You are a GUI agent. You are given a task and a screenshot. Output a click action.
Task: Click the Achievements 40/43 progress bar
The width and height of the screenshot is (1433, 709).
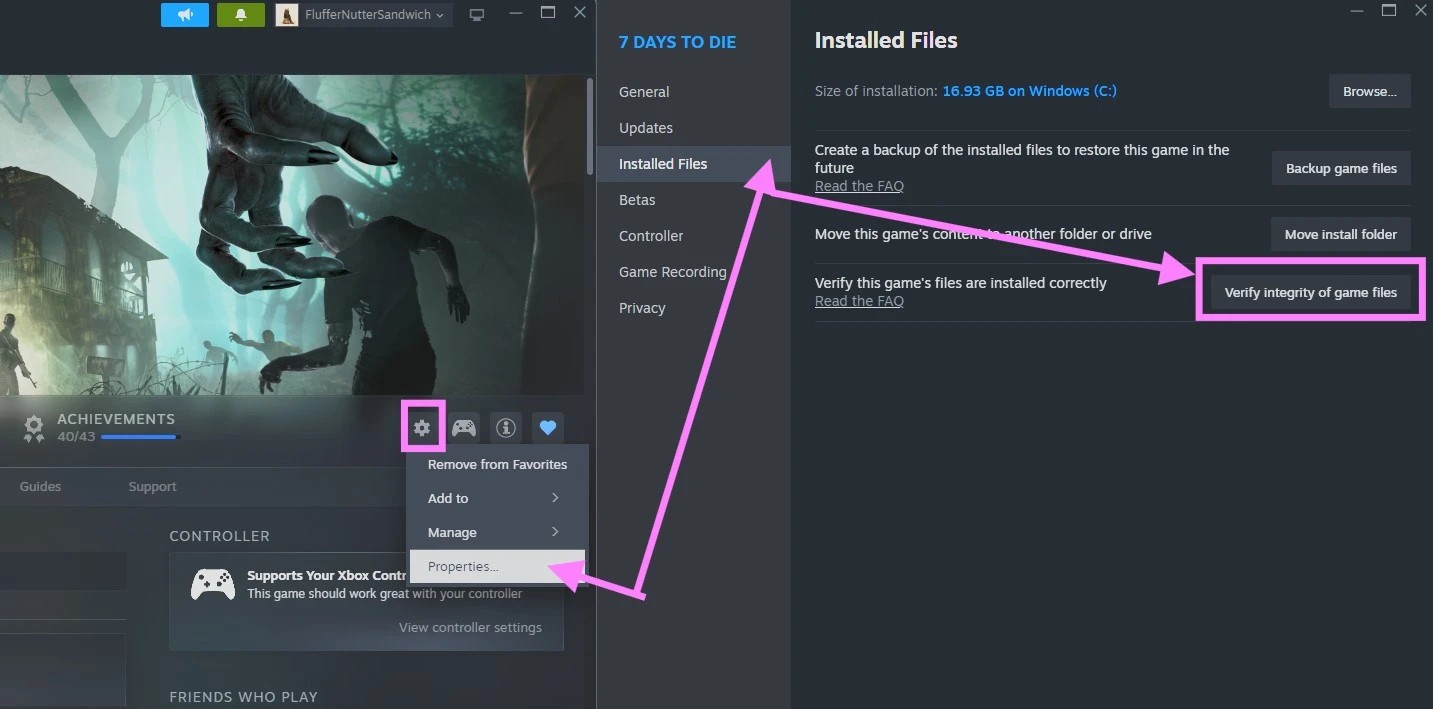(139, 437)
